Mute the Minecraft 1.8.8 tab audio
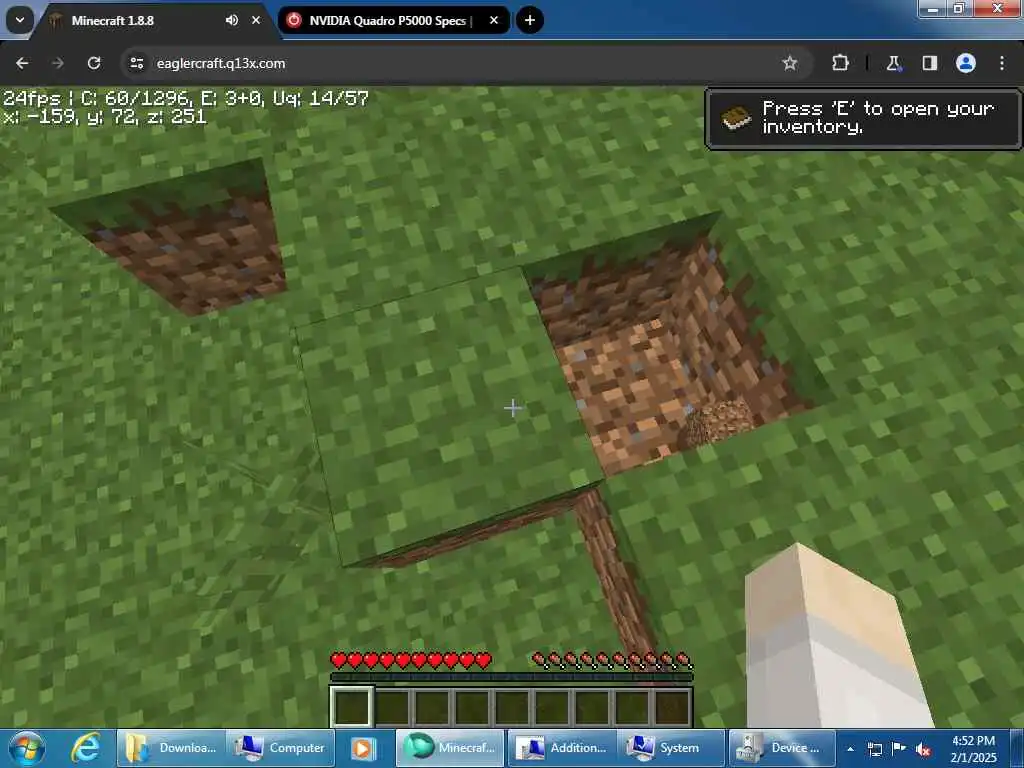The width and height of the screenshot is (1024, 768). point(232,20)
